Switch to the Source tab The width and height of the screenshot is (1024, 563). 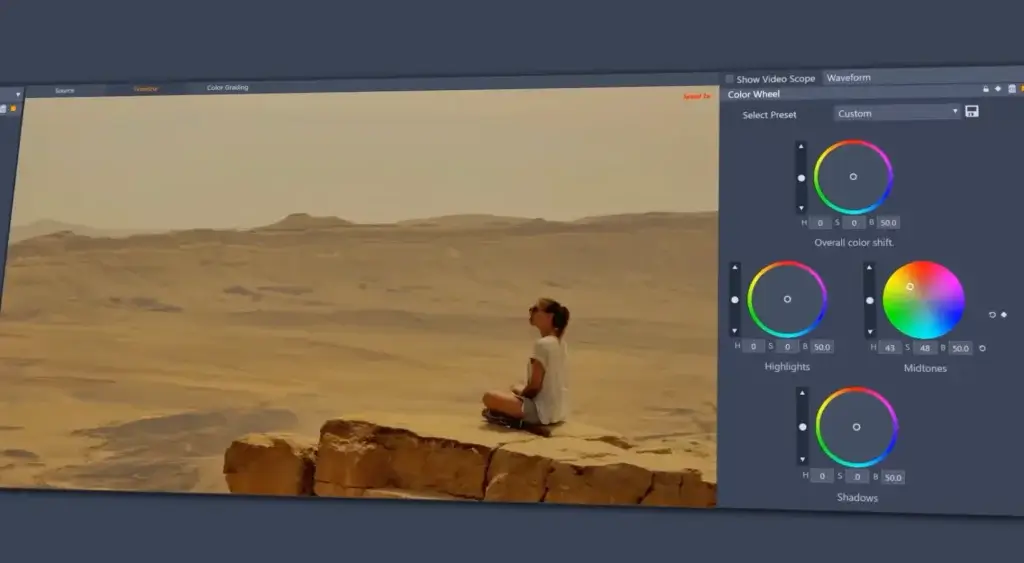64,91
